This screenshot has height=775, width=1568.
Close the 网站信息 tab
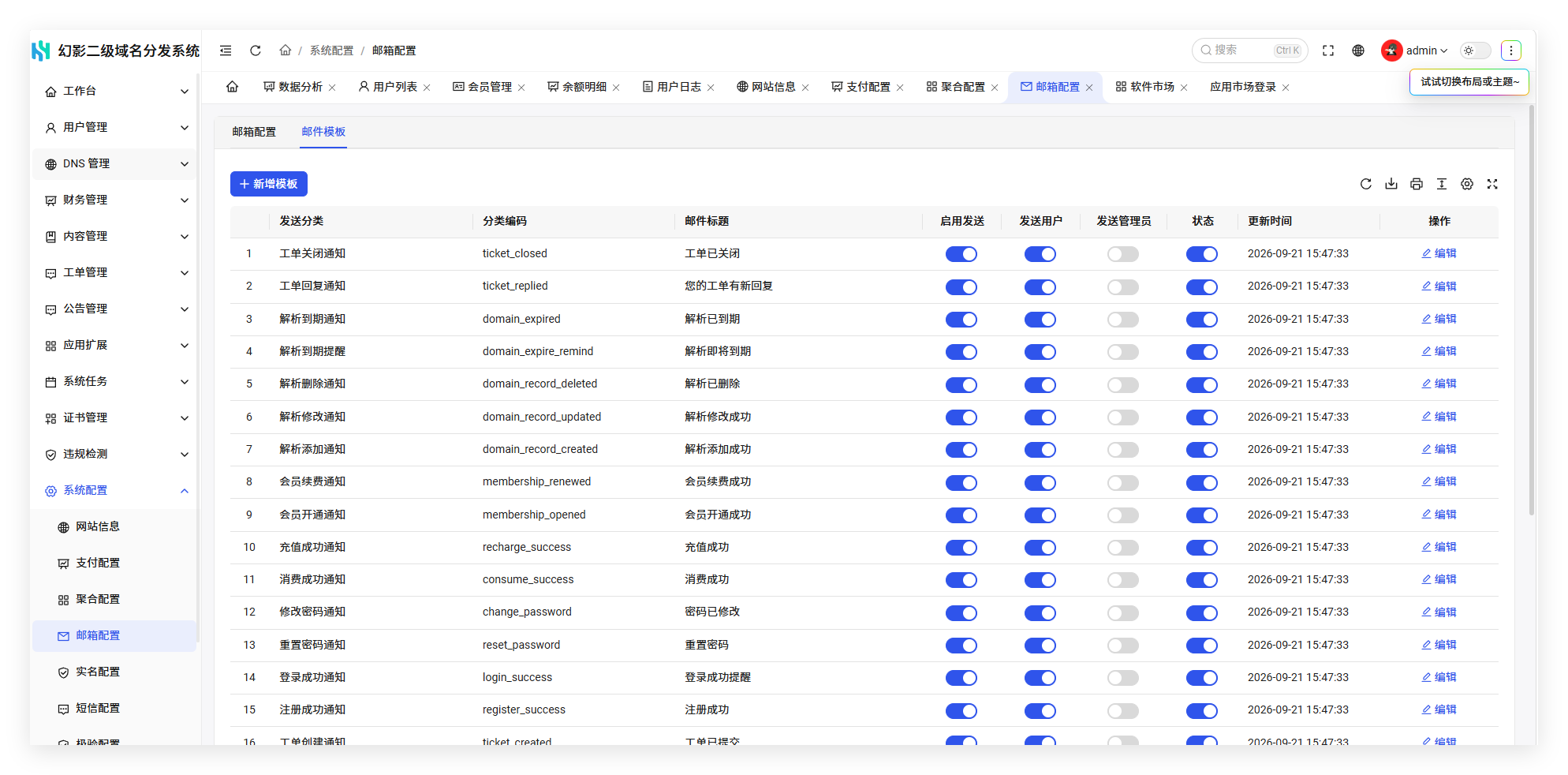pos(805,88)
